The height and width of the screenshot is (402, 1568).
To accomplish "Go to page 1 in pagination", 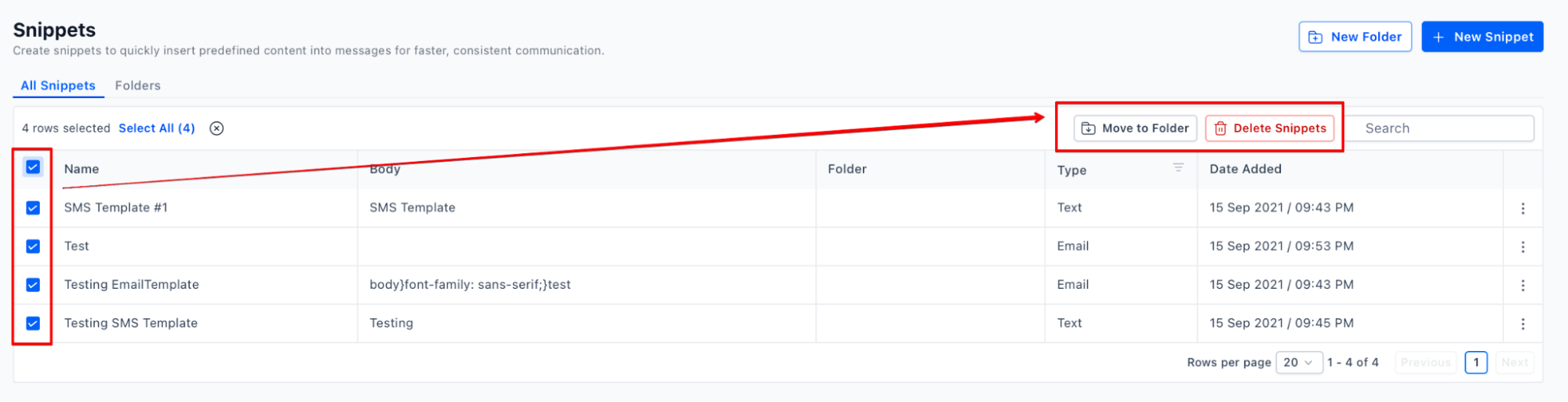I will coord(1475,363).
